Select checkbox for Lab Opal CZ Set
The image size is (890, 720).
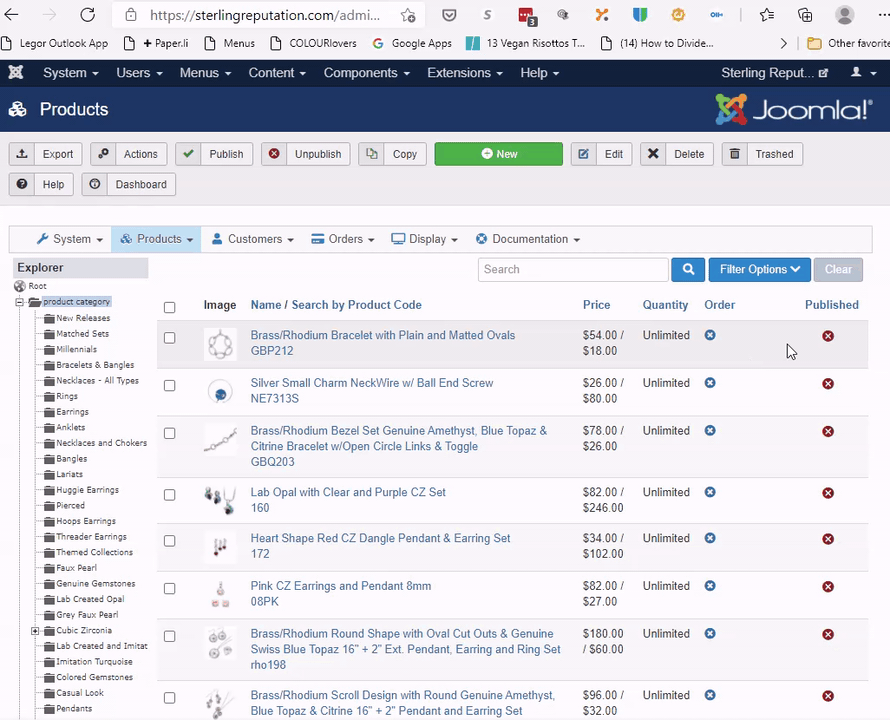click(169, 495)
